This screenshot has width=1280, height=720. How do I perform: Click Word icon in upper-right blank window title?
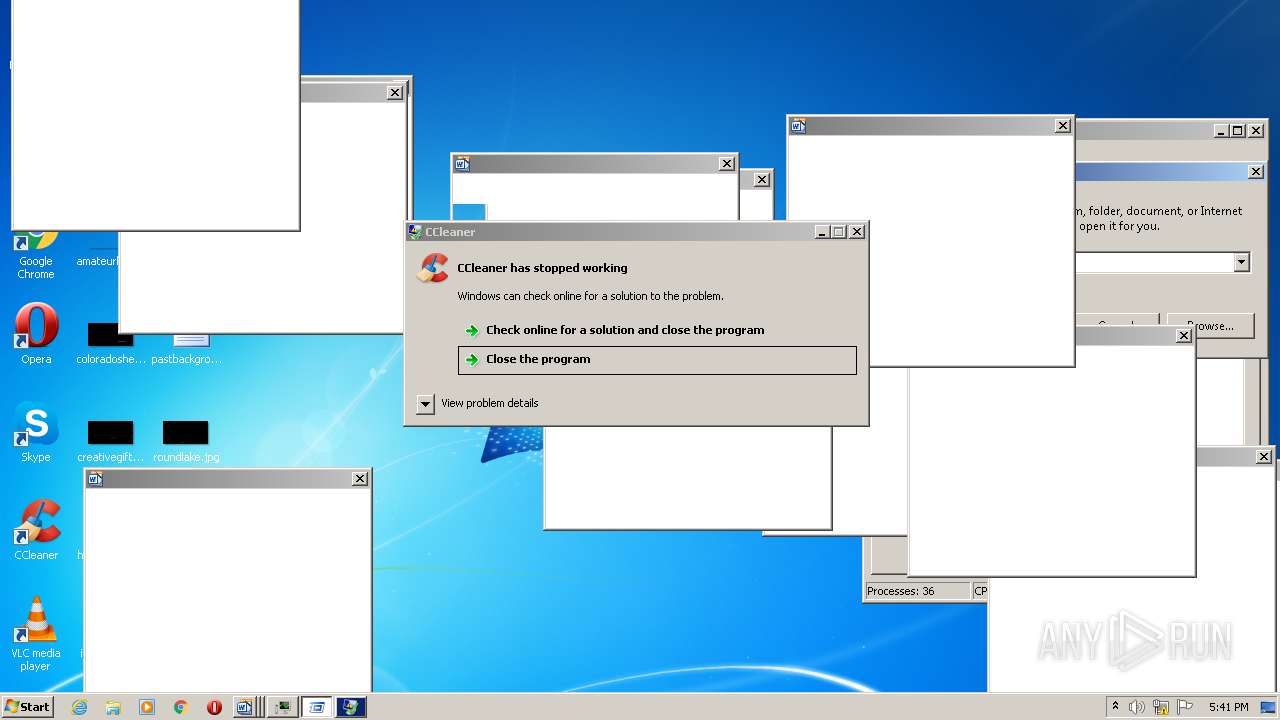(798, 126)
